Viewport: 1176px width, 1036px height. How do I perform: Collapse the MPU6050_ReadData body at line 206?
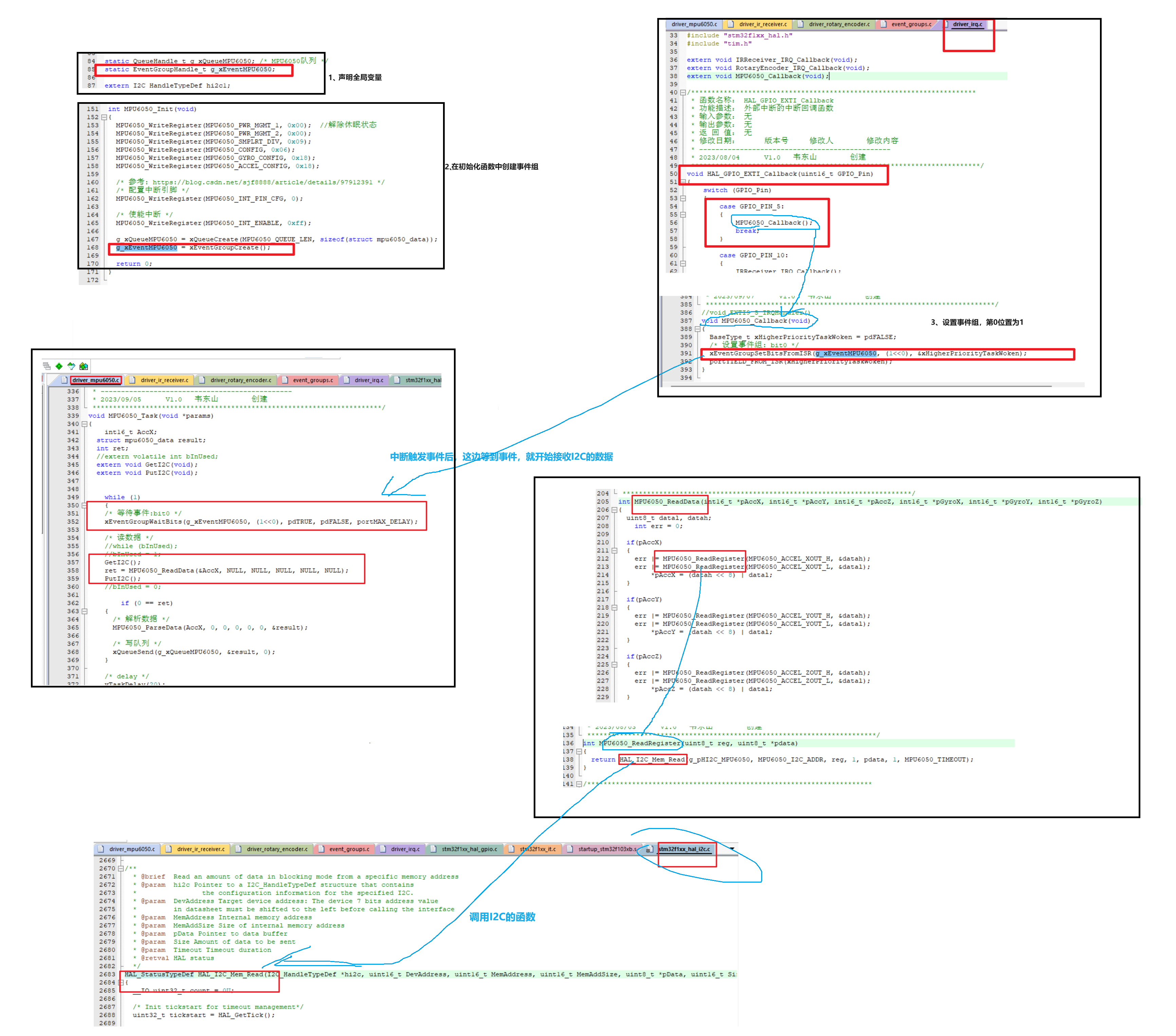[x=614, y=510]
